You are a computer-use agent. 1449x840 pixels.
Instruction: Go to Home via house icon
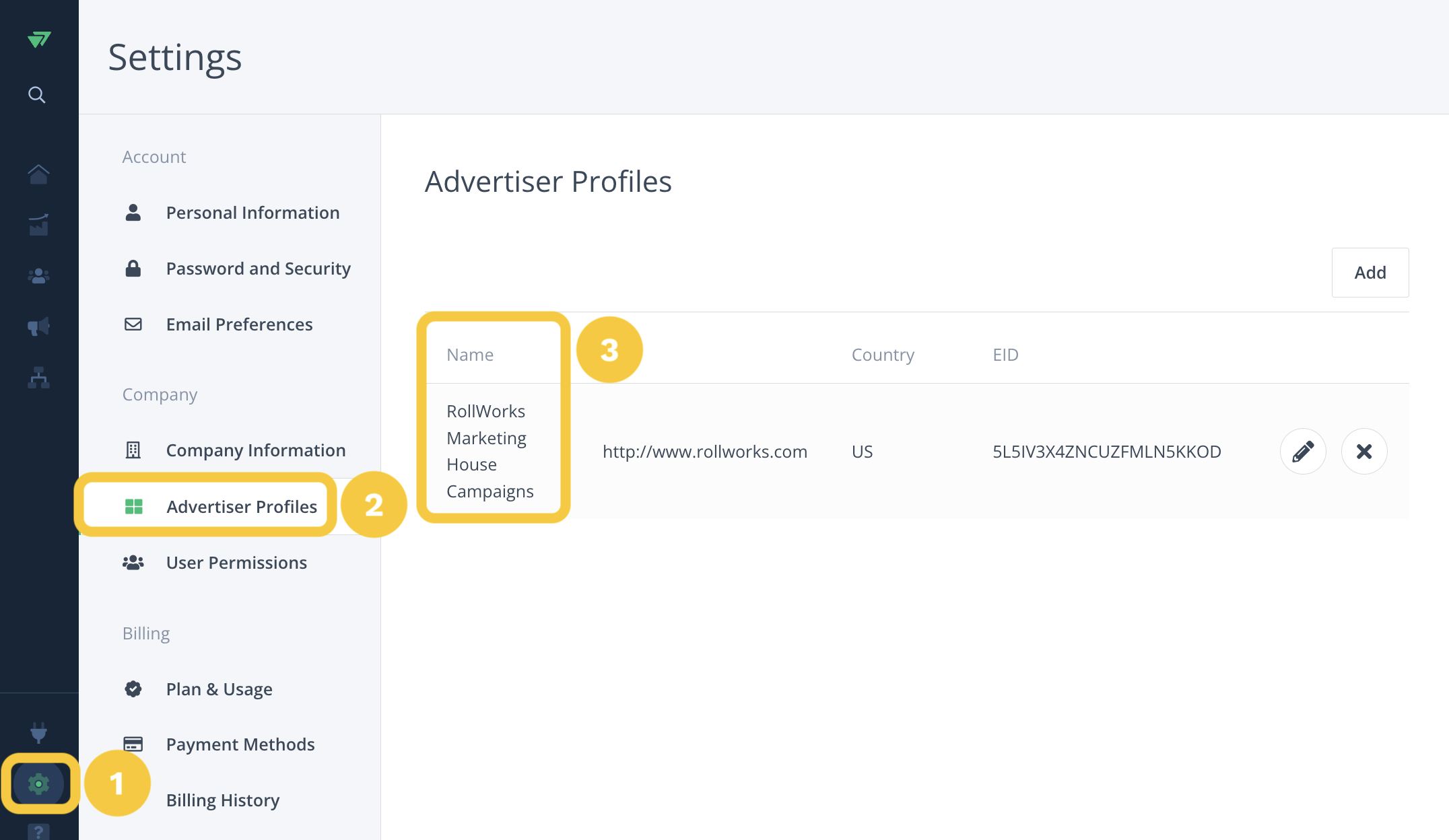[x=38, y=174]
